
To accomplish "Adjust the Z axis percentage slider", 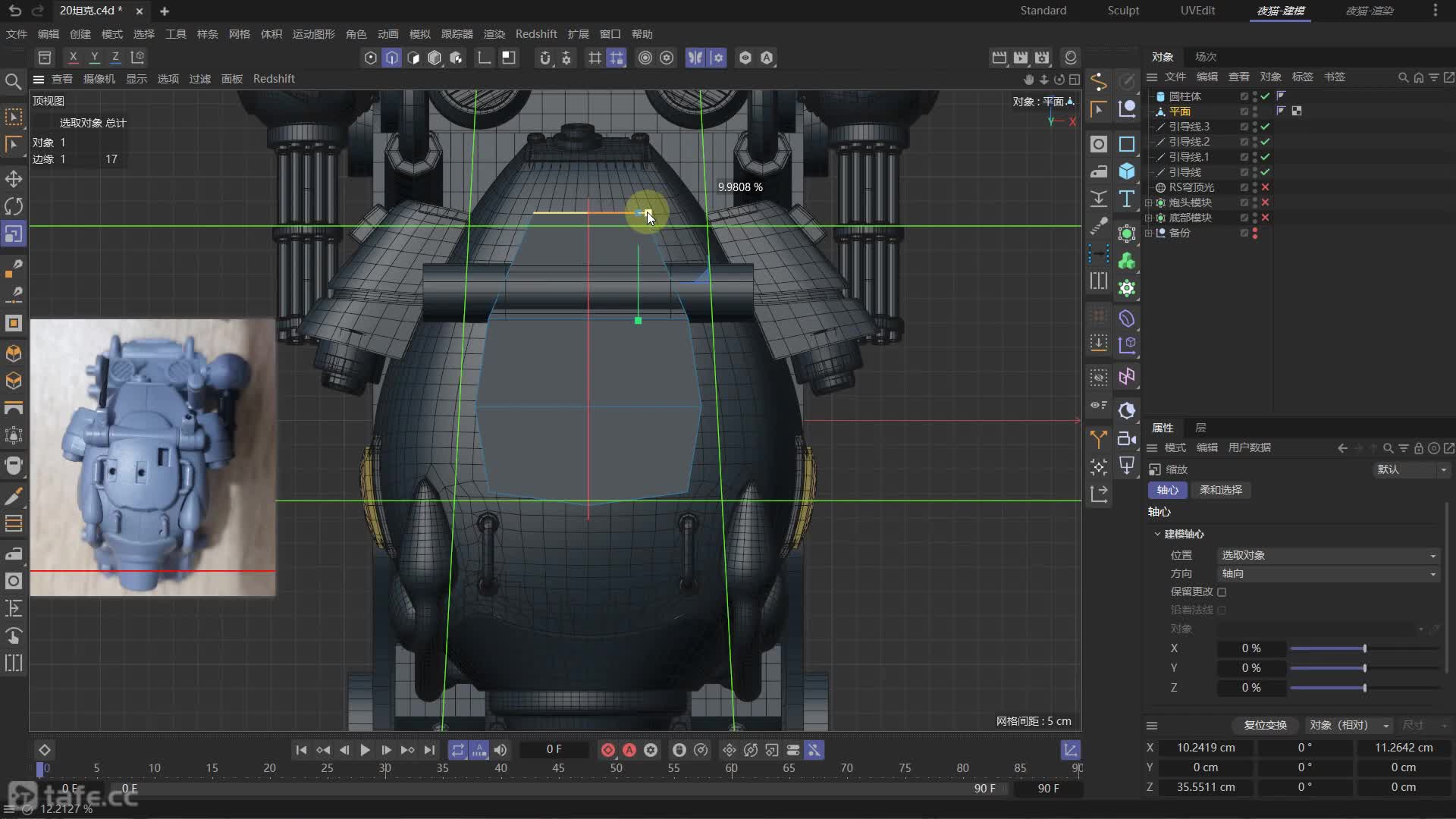I will (1364, 688).
